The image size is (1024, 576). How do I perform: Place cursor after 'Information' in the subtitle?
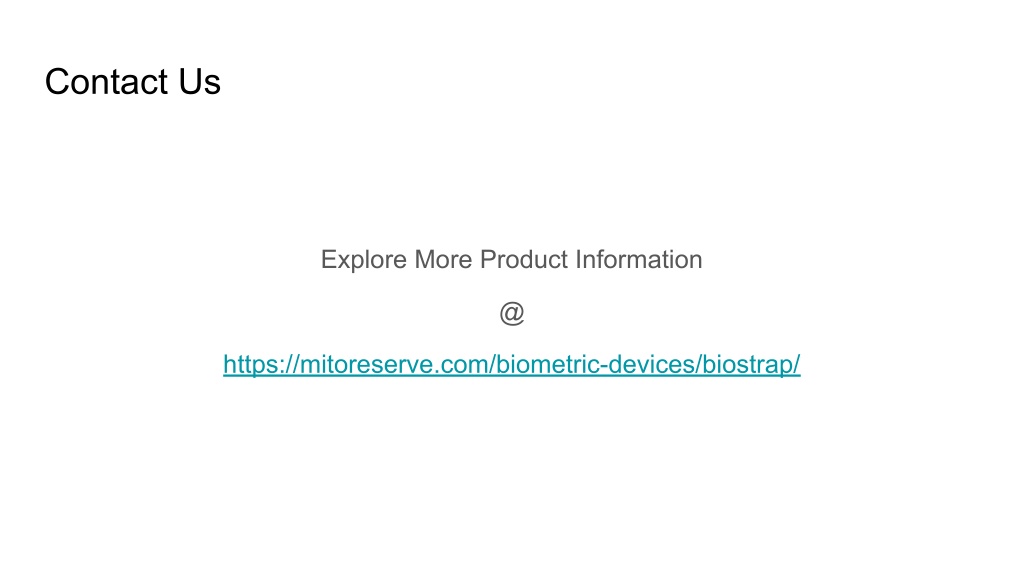(703, 260)
